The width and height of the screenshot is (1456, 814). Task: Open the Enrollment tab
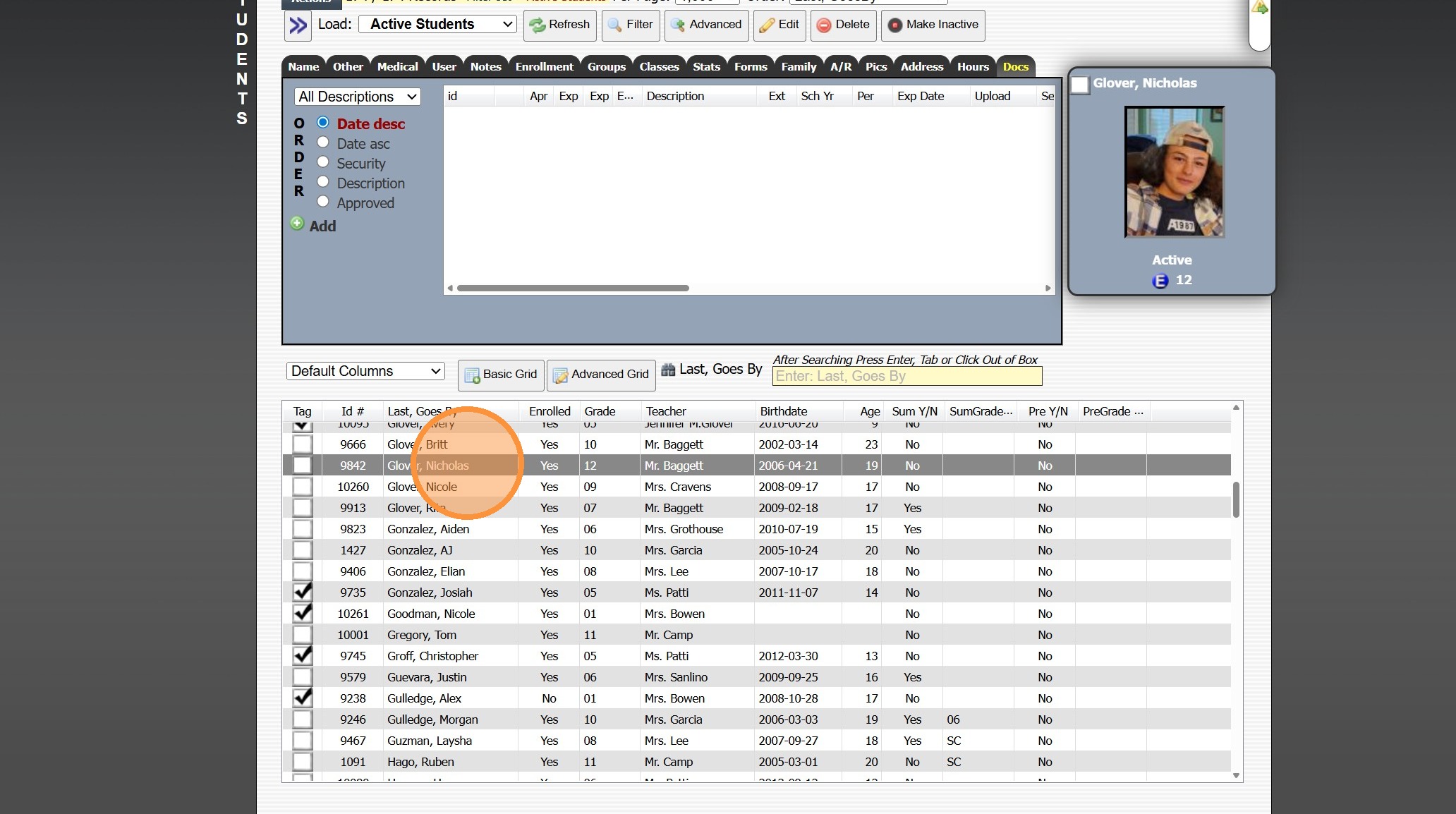tap(544, 67)
